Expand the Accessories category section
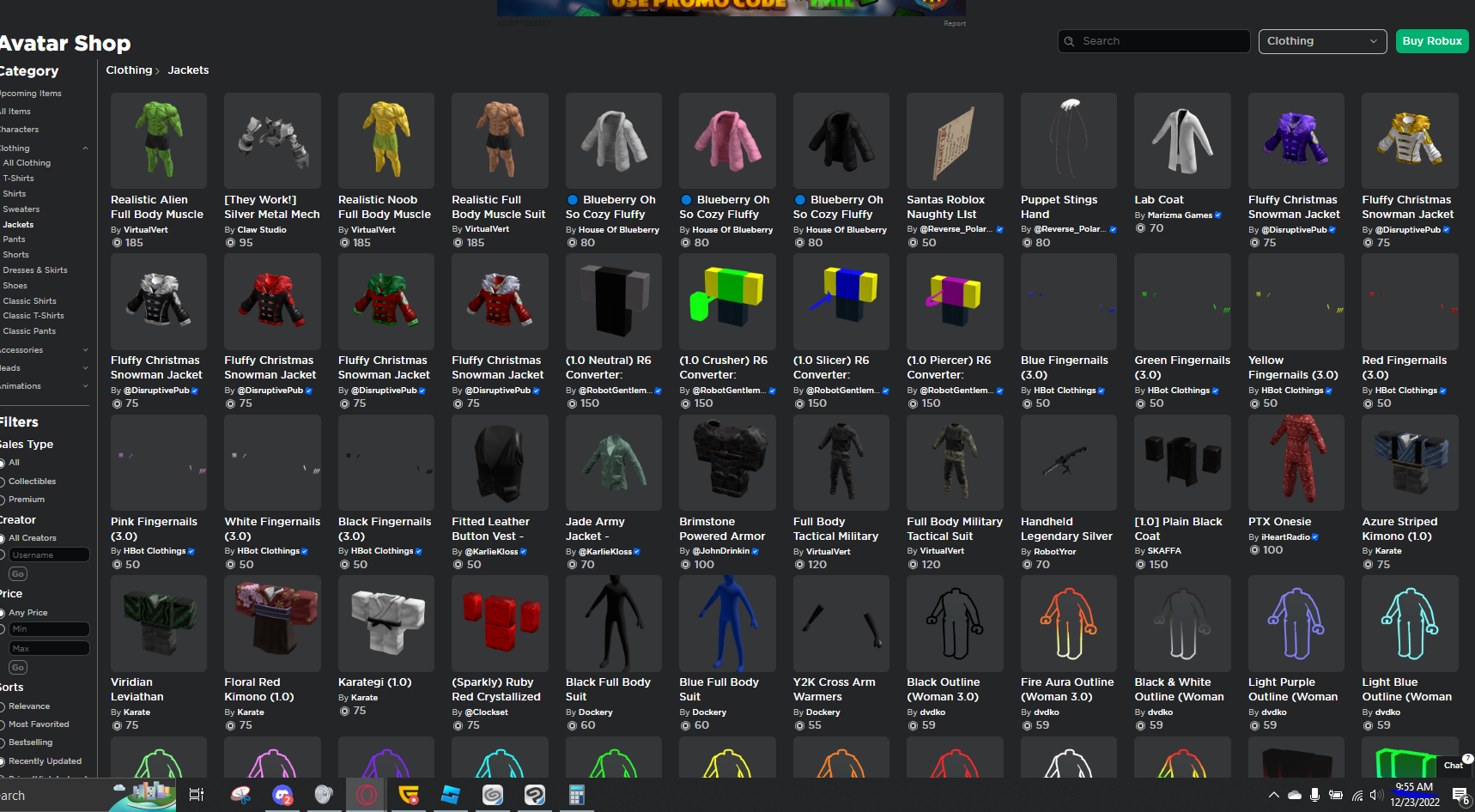 click(x=85, y=350)
